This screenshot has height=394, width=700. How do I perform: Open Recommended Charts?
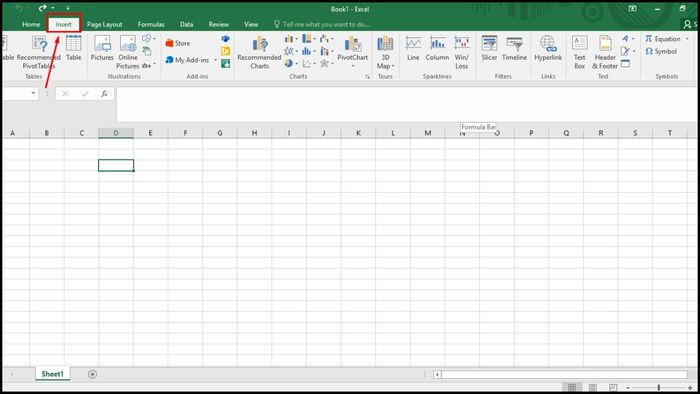point(259,53)
